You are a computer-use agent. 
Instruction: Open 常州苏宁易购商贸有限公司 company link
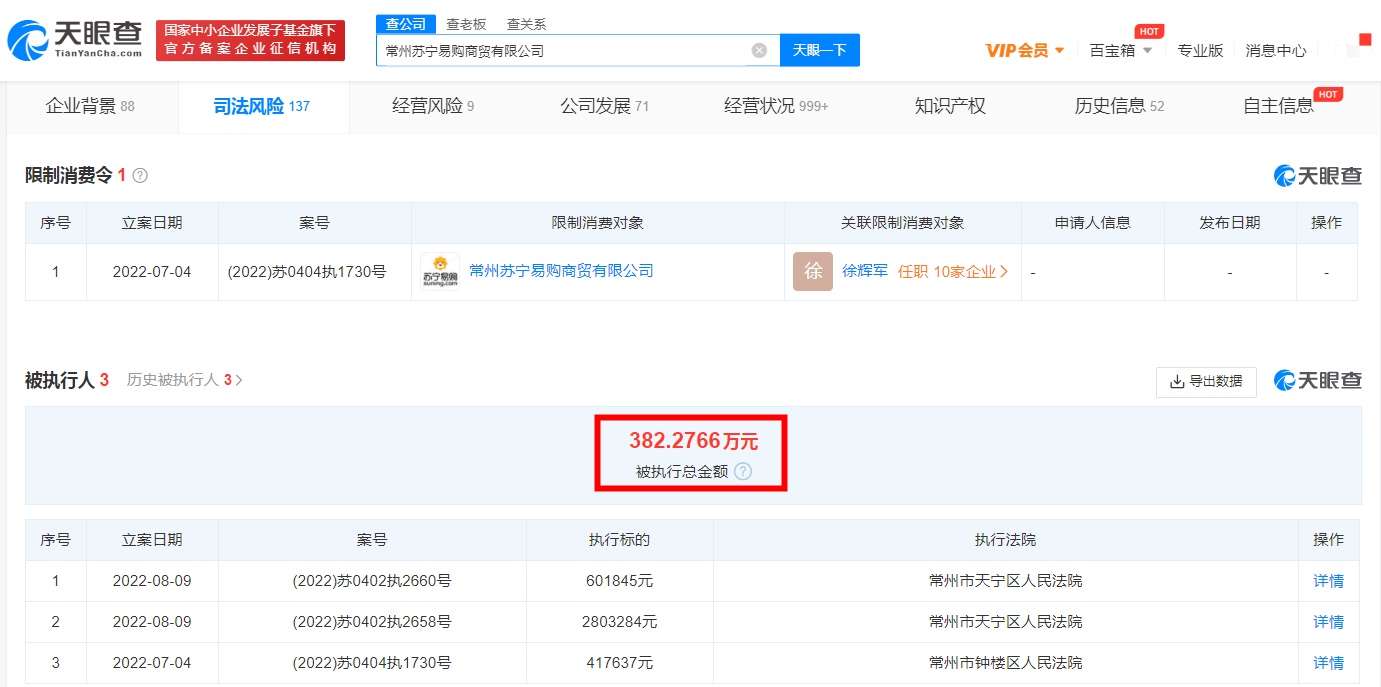pos(561,271)
